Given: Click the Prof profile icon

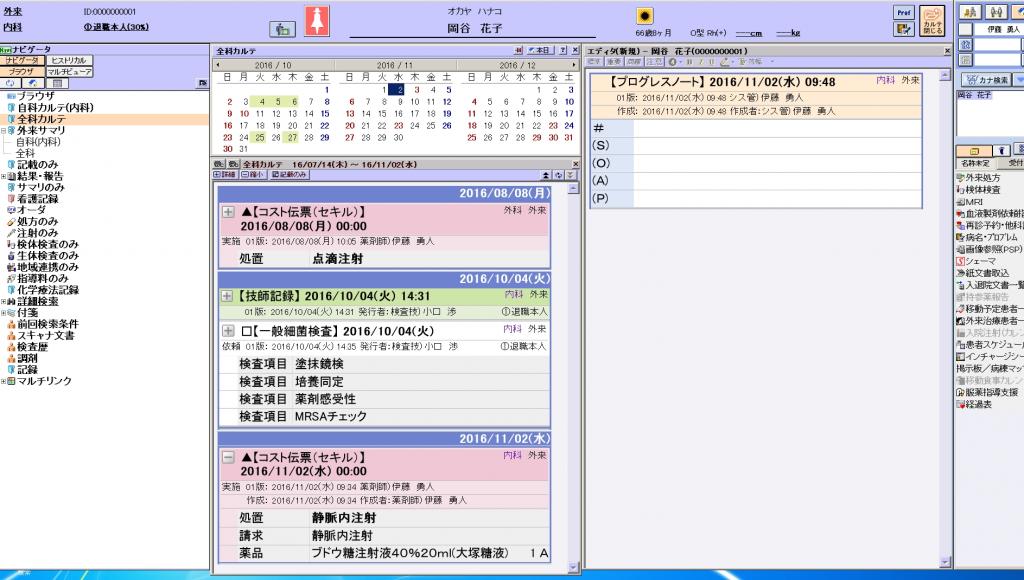Looking at the screenshot, I should [903, 13].
